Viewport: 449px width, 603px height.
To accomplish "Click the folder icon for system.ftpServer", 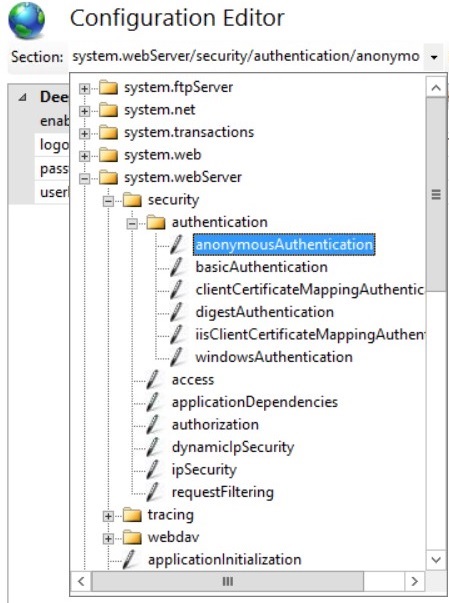I will [x=108, y=88].
